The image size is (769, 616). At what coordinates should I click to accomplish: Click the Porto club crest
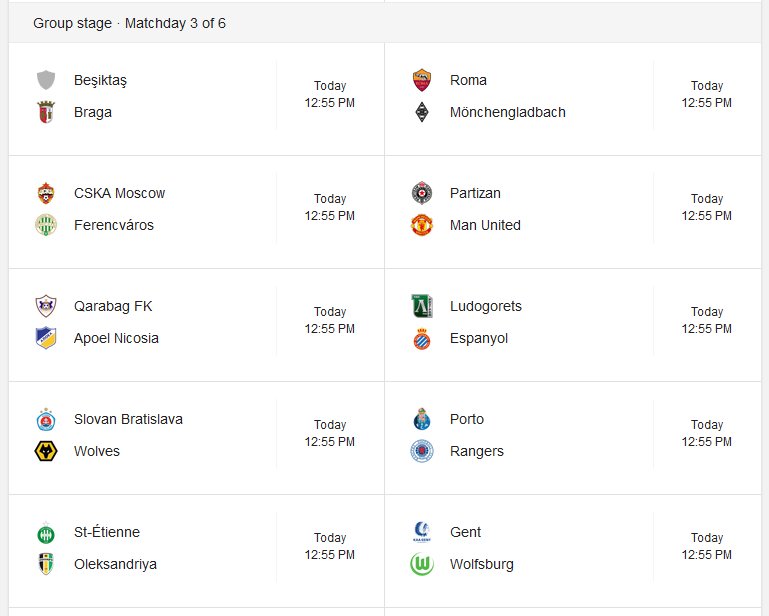tap(422, 419)
